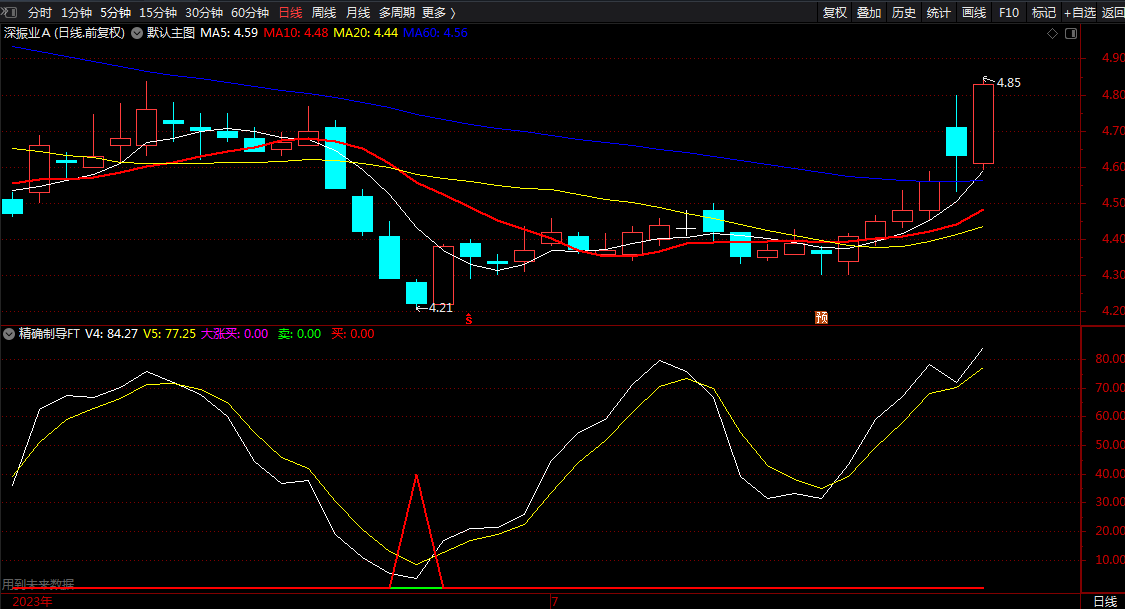1125x609 pixels.
Task: Click the MA5: 4.59 legend
Action: pos(229,33)
